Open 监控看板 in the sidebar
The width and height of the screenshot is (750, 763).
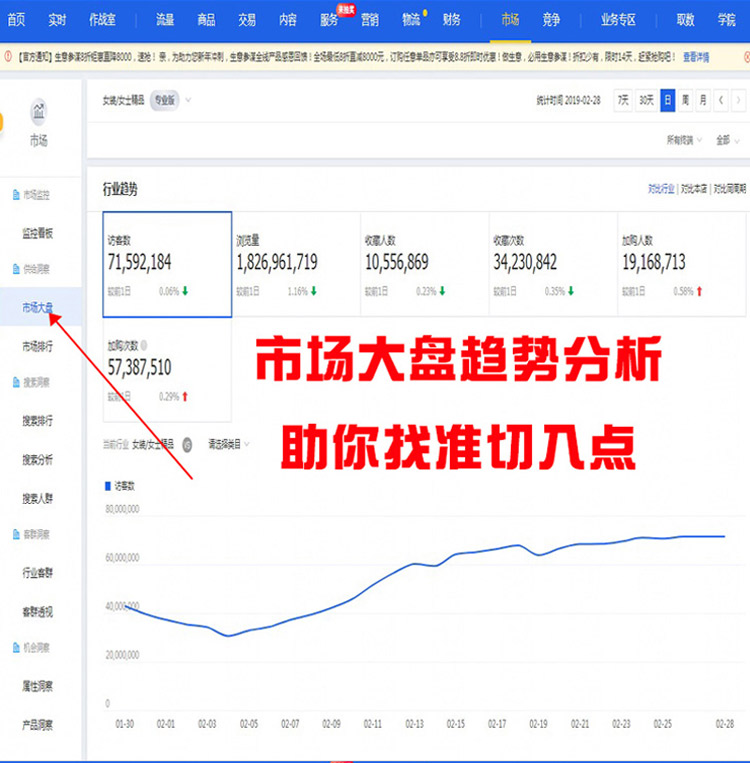37,233
